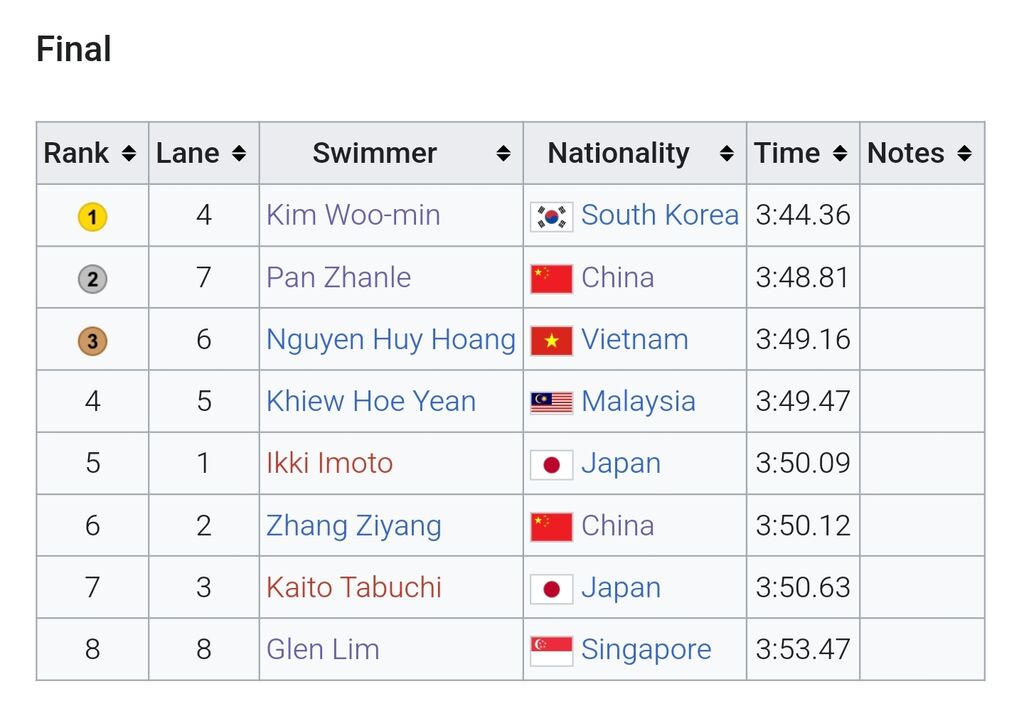Viewport: 1024px width, 716px height.
Task: Click the gold medal rank icon
Action: tap(93, 217)
